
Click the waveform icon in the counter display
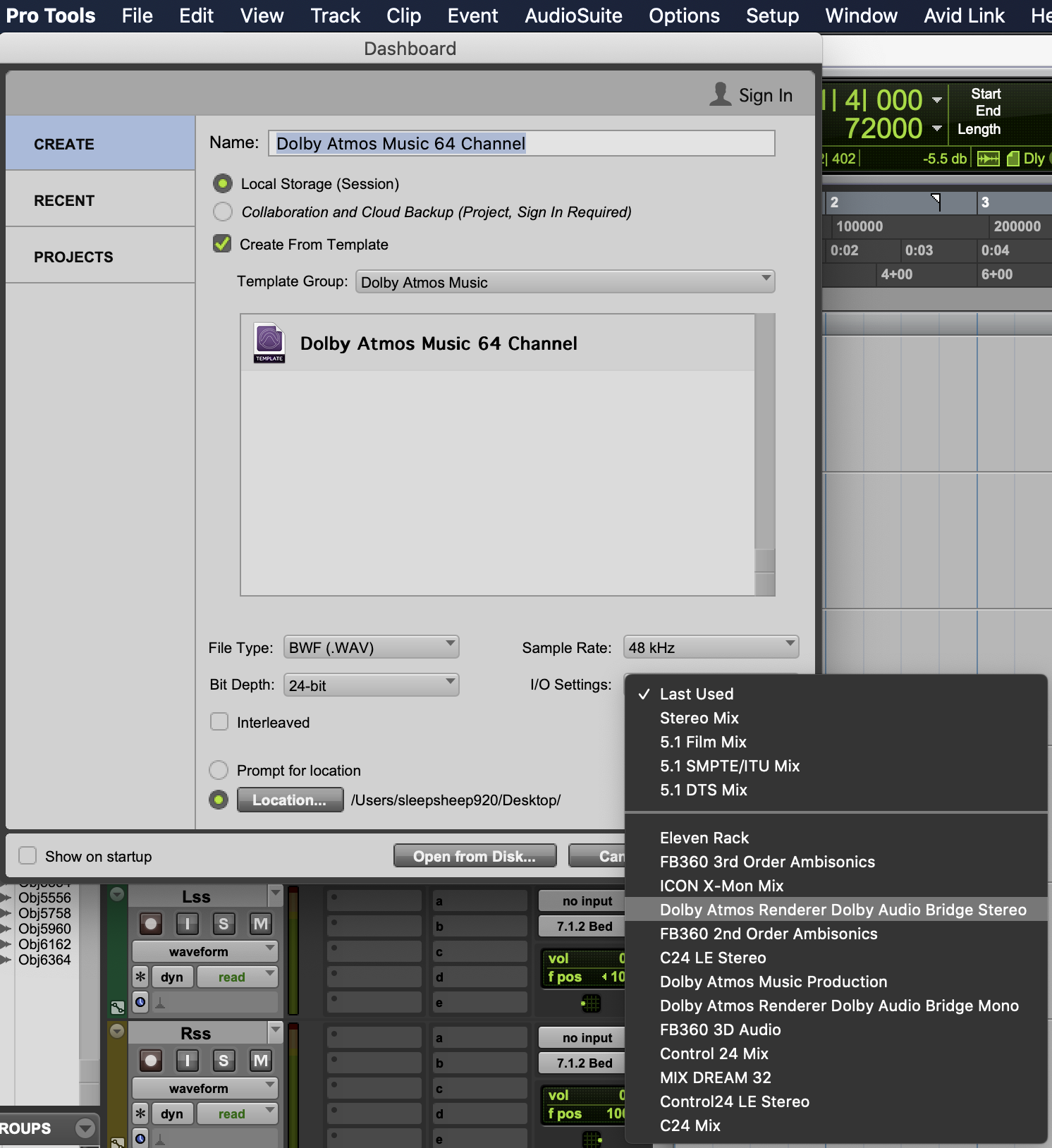click(988, 159)
